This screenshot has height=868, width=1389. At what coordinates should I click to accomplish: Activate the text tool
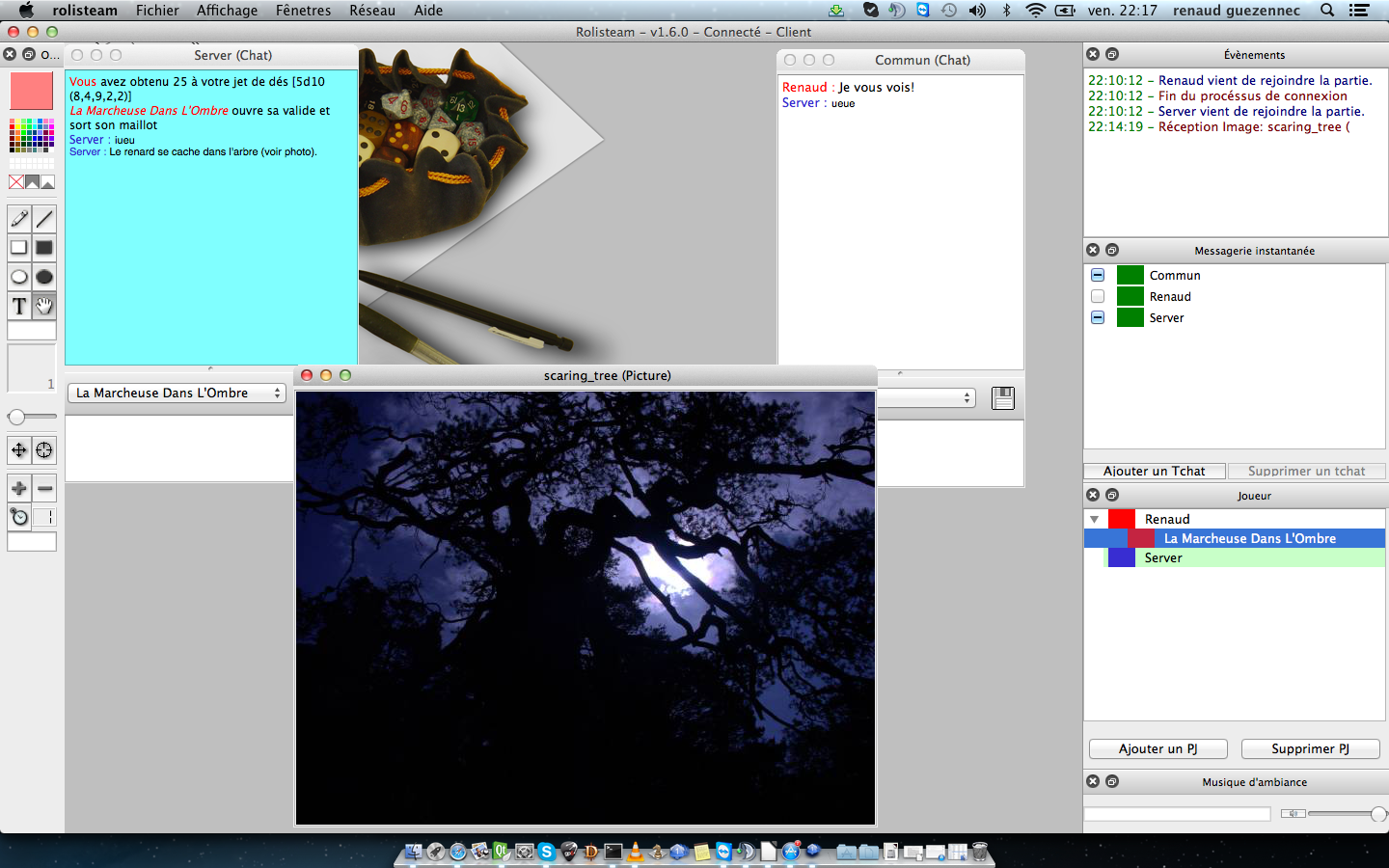tap(19, 307)
